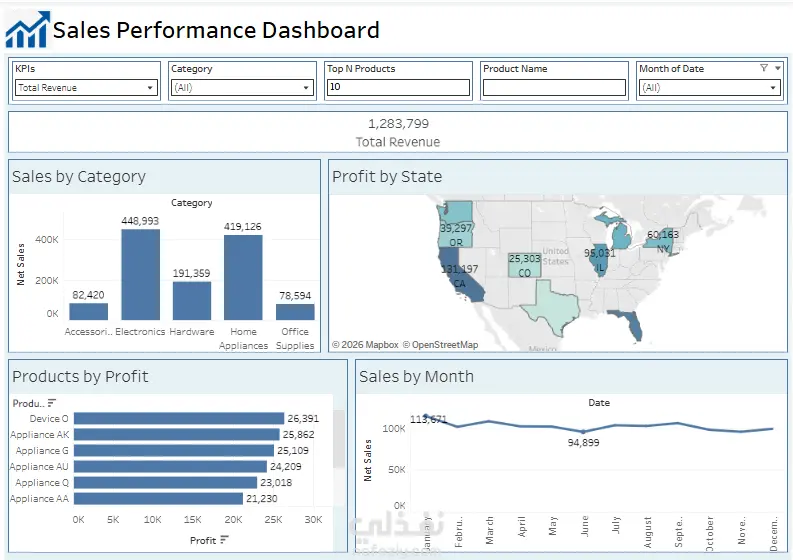Click the sort icon beside Produ.. header

tap(52, 403)
